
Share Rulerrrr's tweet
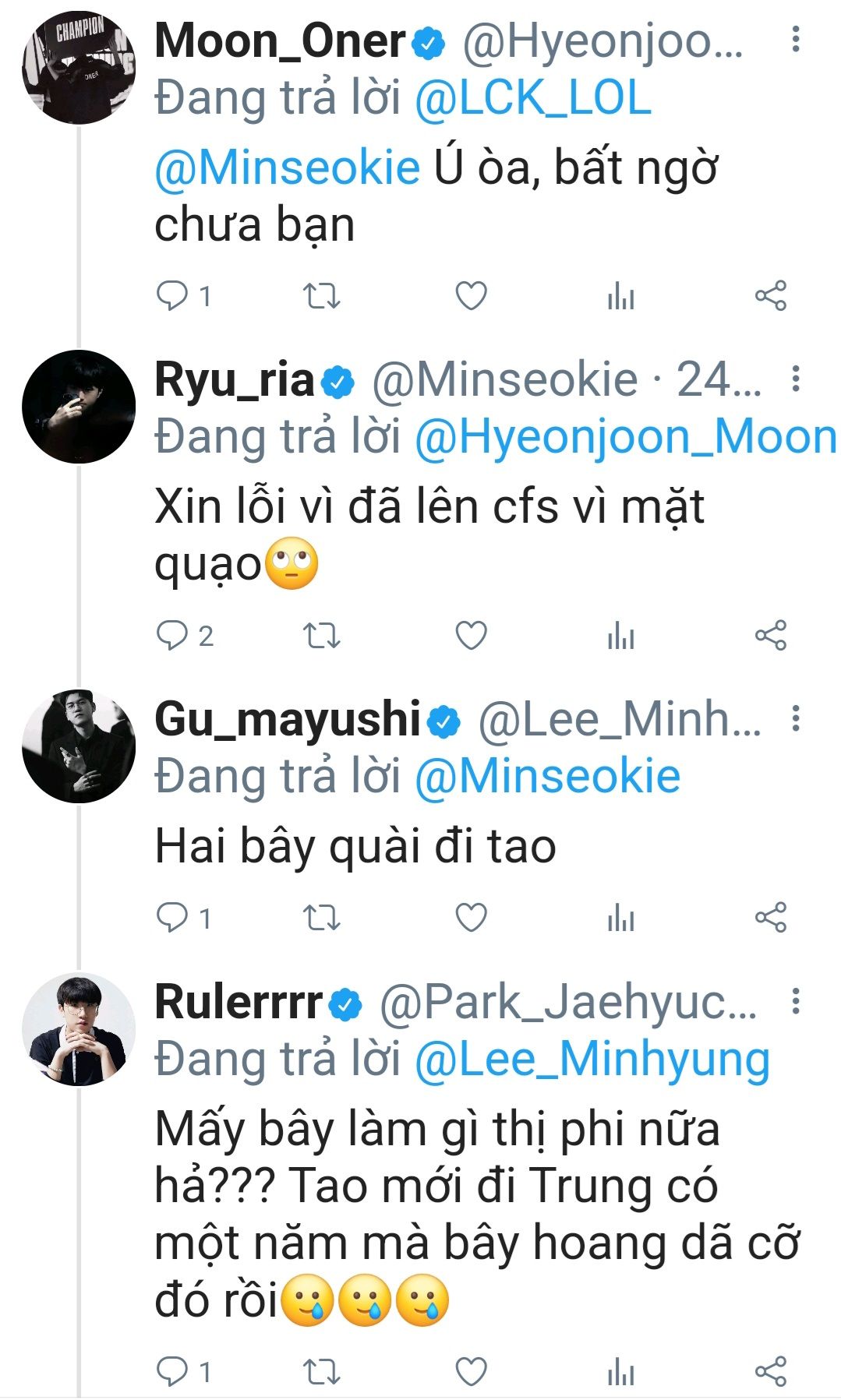770,1371
